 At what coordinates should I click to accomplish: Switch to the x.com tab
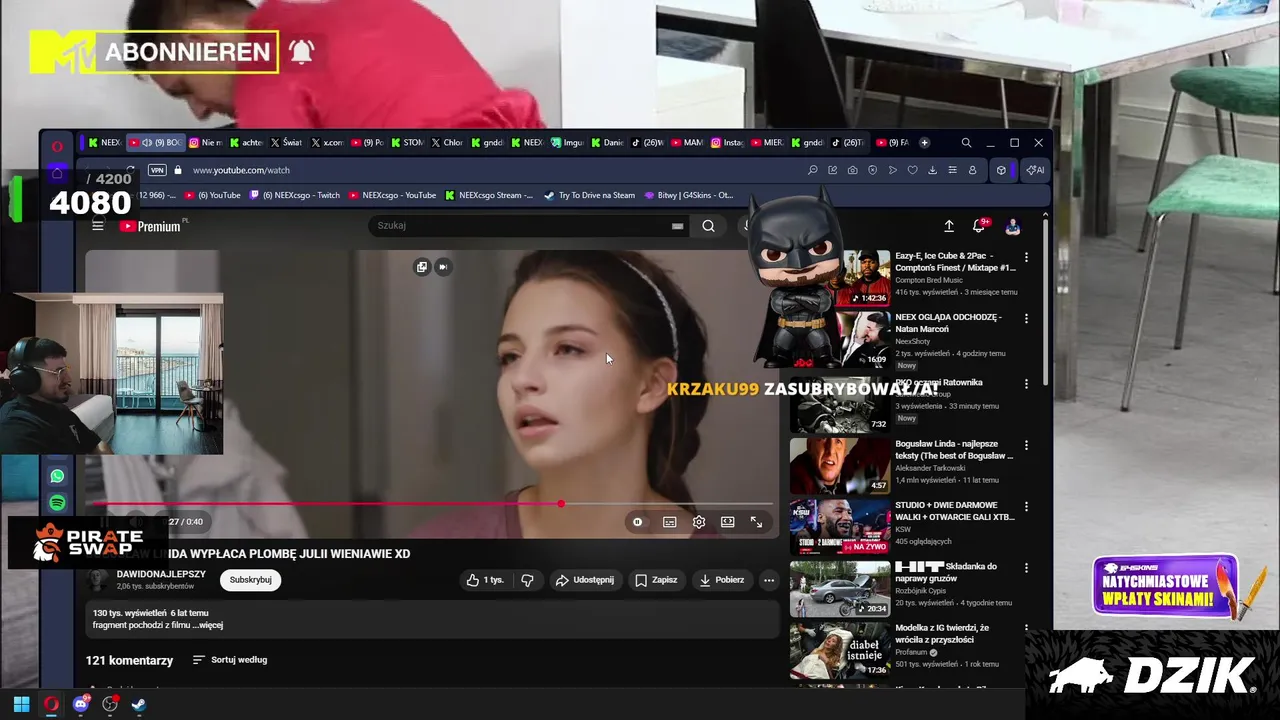(327, 143)
